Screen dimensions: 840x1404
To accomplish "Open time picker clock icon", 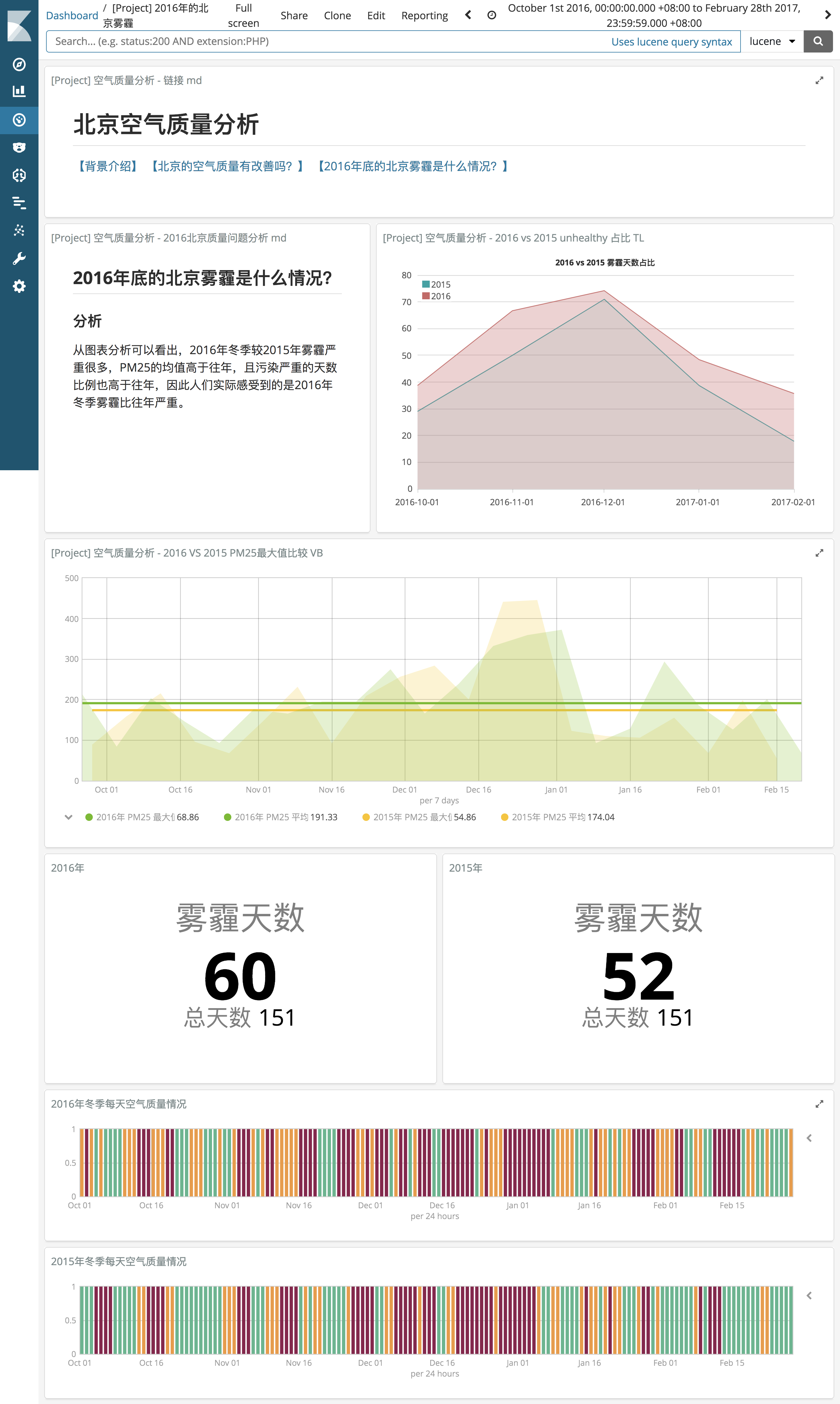I will [492, 15].
